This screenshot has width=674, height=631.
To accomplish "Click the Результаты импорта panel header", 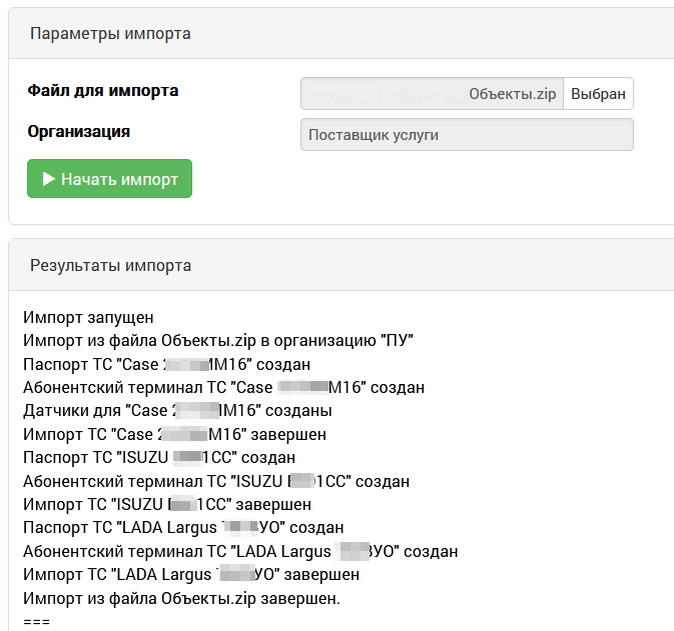I will [x=341, y=265].
